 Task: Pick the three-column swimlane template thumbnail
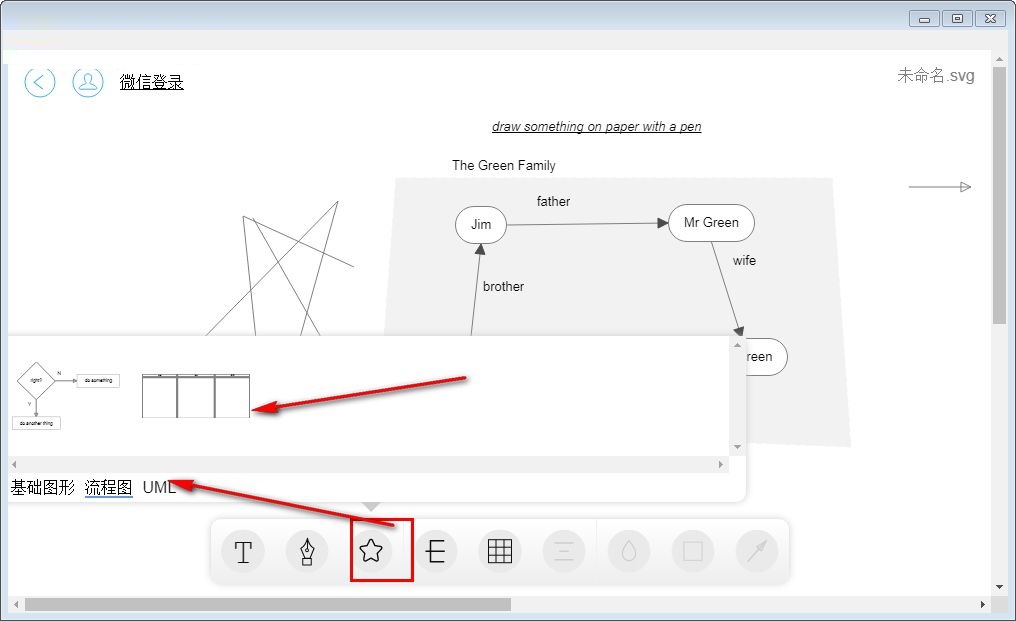click(x=196, y=395)
